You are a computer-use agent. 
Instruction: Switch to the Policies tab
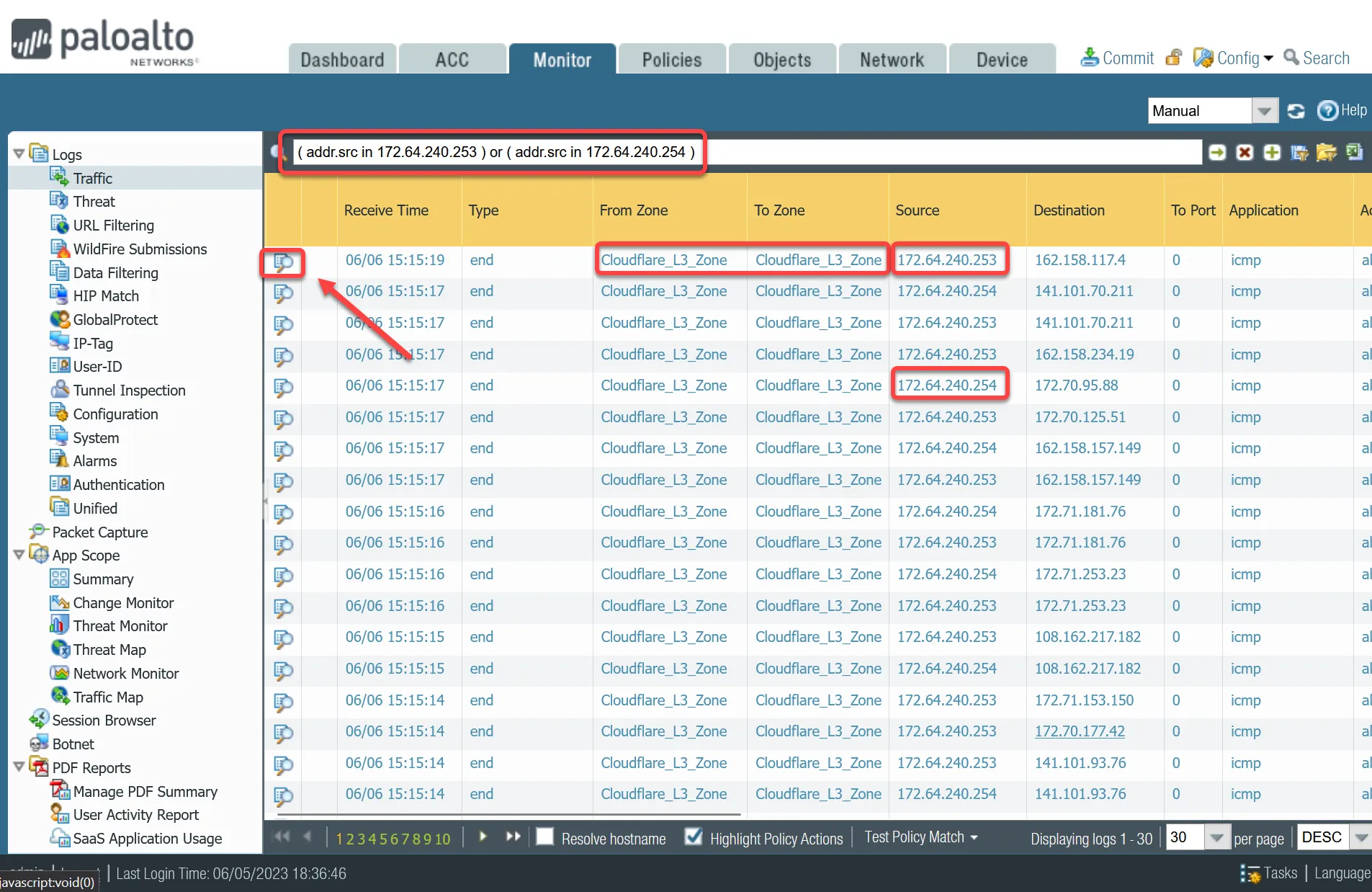(x=671, y=58)
